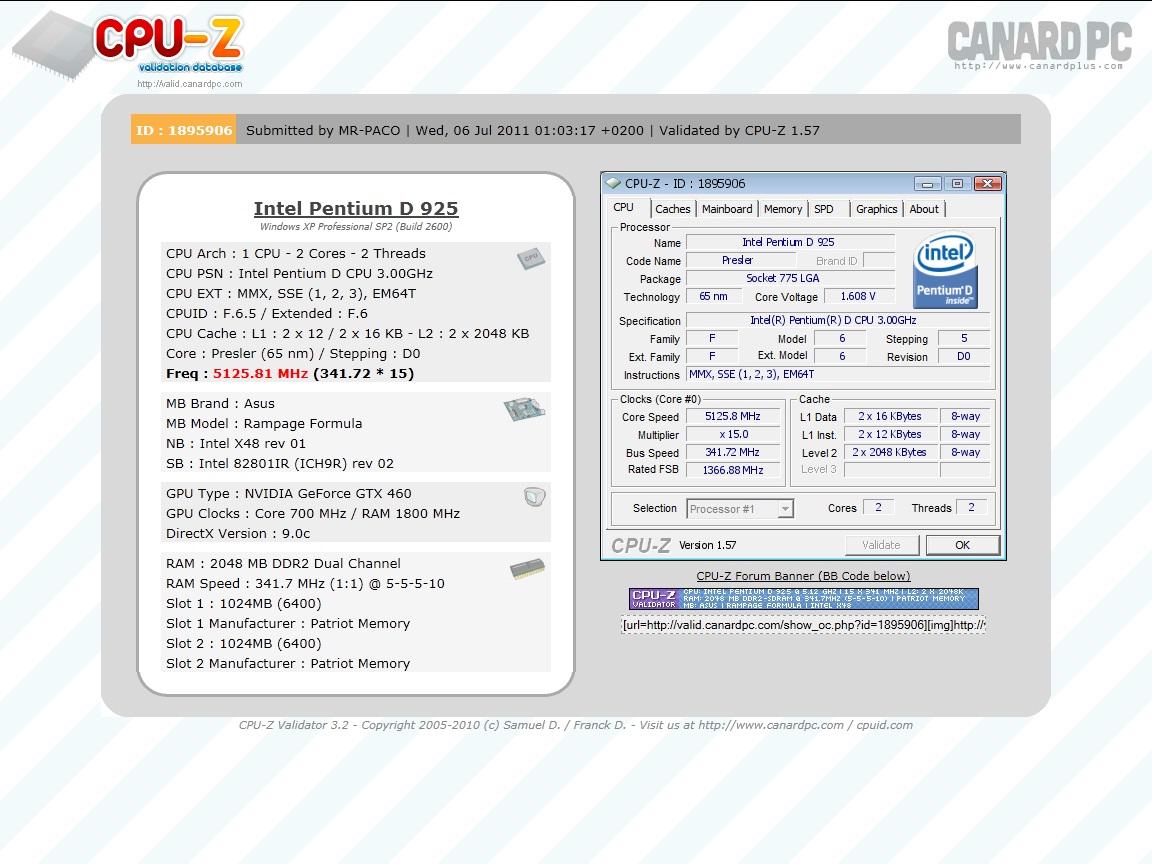Open the Mainboard tab

[x=727, y=209]
